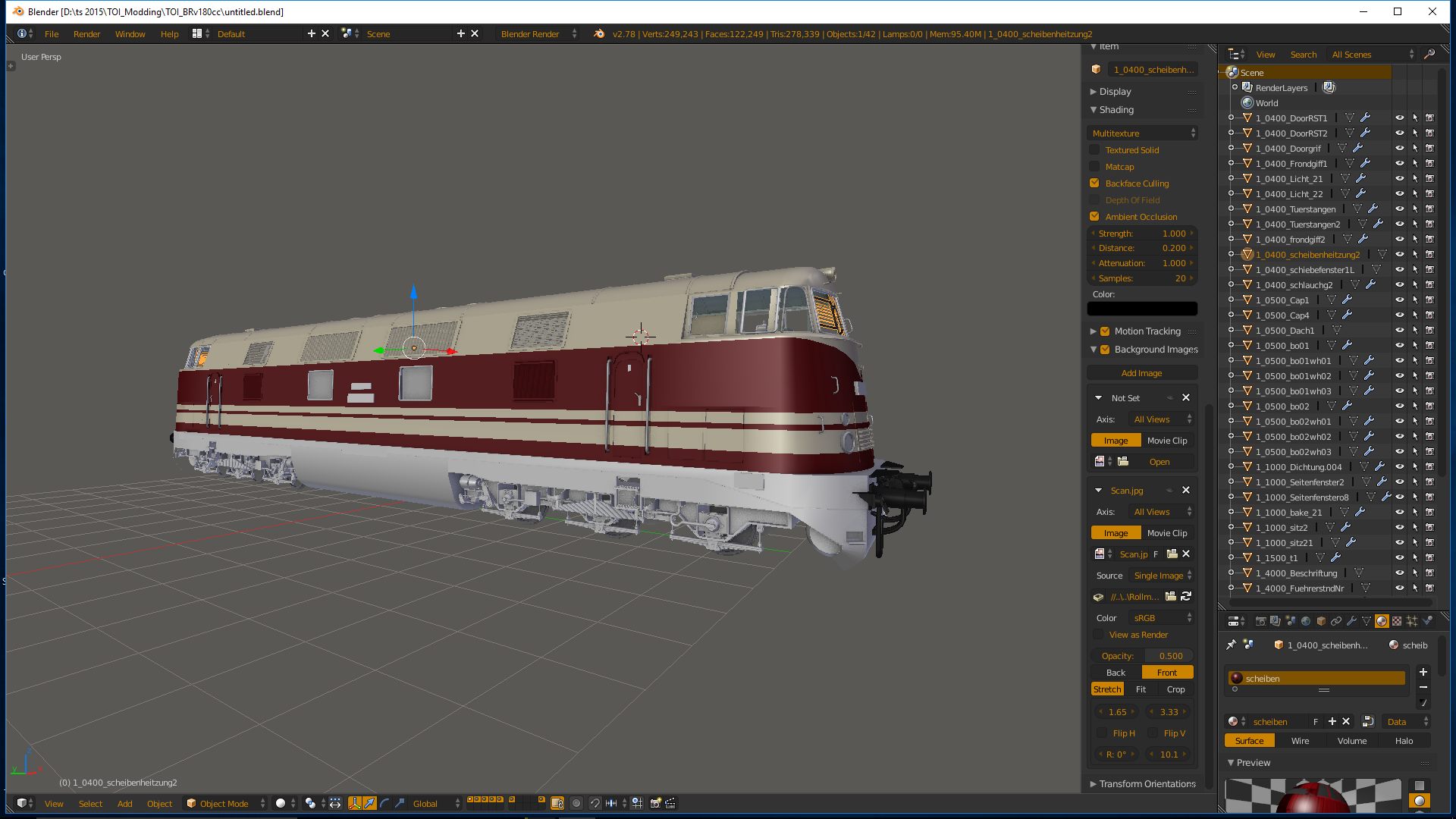Image resolution: width=1456 pixels, height=819 pixels.
Task: Open the Particles properties tab
Action: (1412, 621)
